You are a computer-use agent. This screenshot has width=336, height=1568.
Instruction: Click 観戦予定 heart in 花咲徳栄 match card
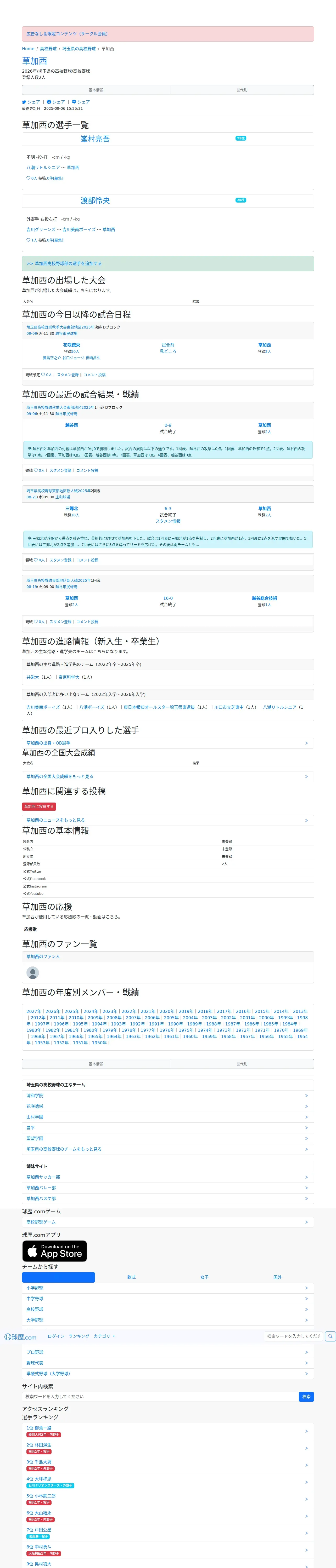pyautogui.click(x=43, y=375)
